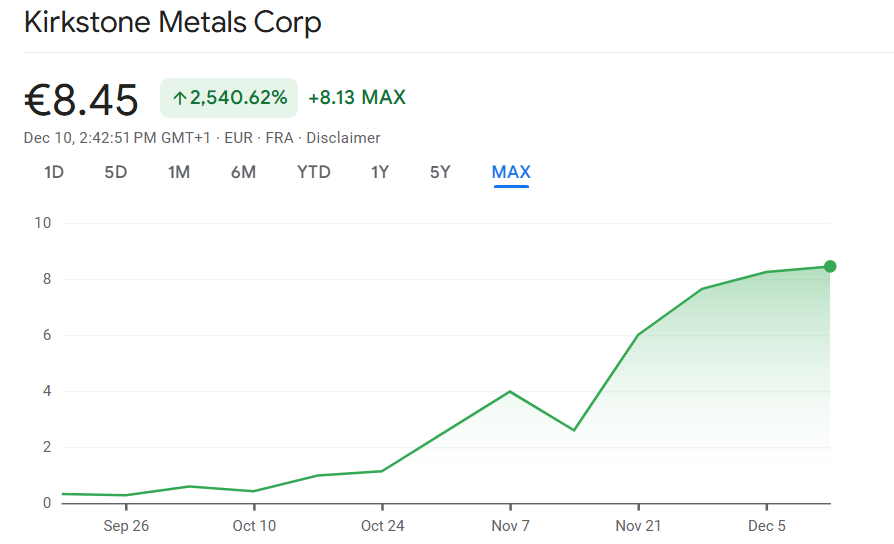
Task: Click the Nov 21 date axis label
Action: tap(638, 526)
